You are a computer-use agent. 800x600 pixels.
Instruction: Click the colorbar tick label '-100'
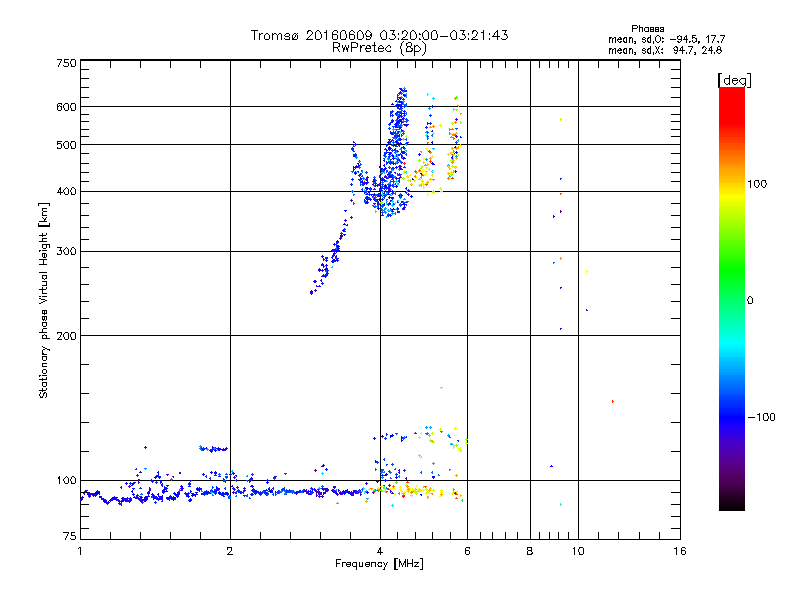[x=761, y=417]
